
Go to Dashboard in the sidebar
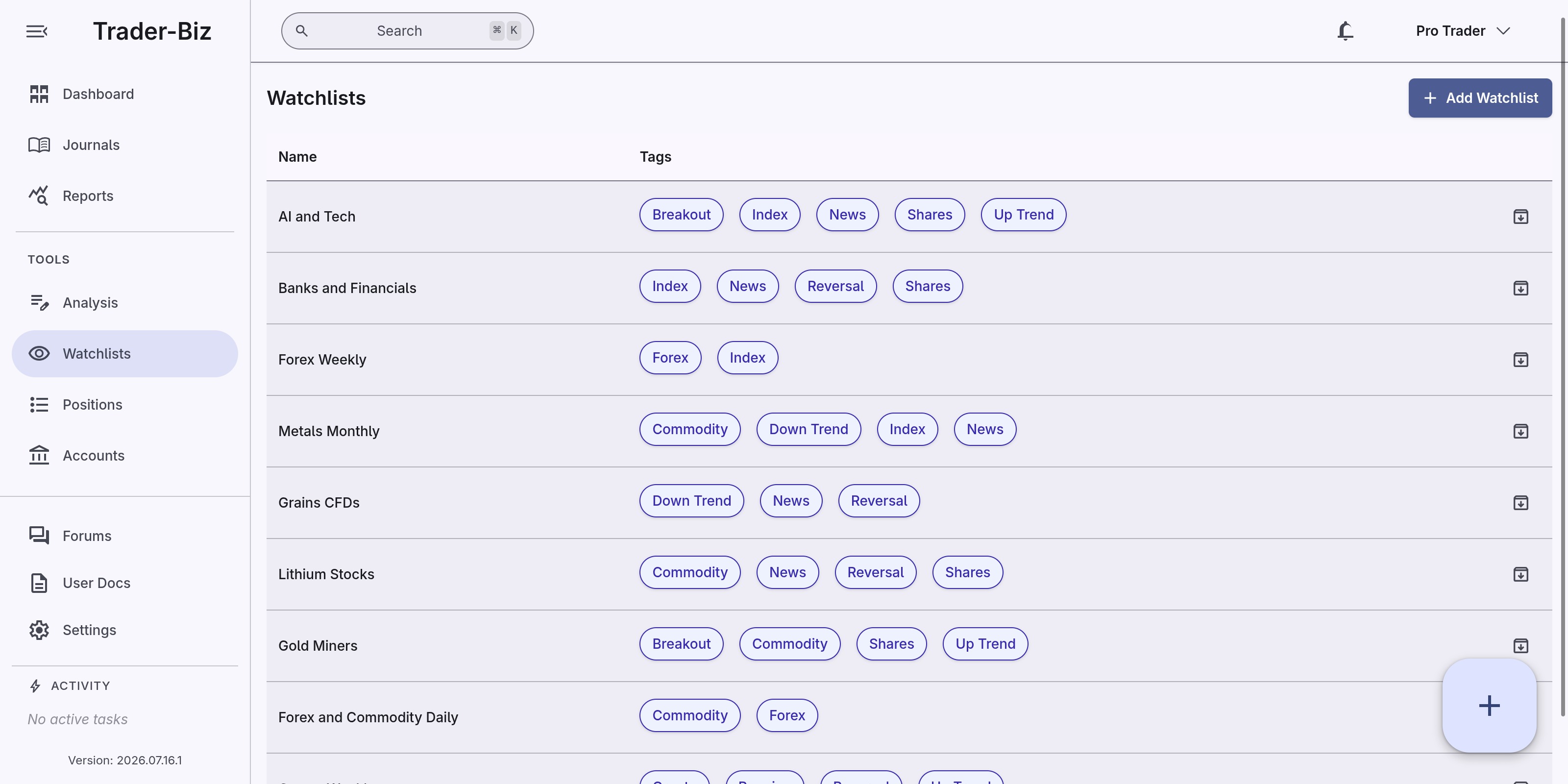click(x=125, y=94)
